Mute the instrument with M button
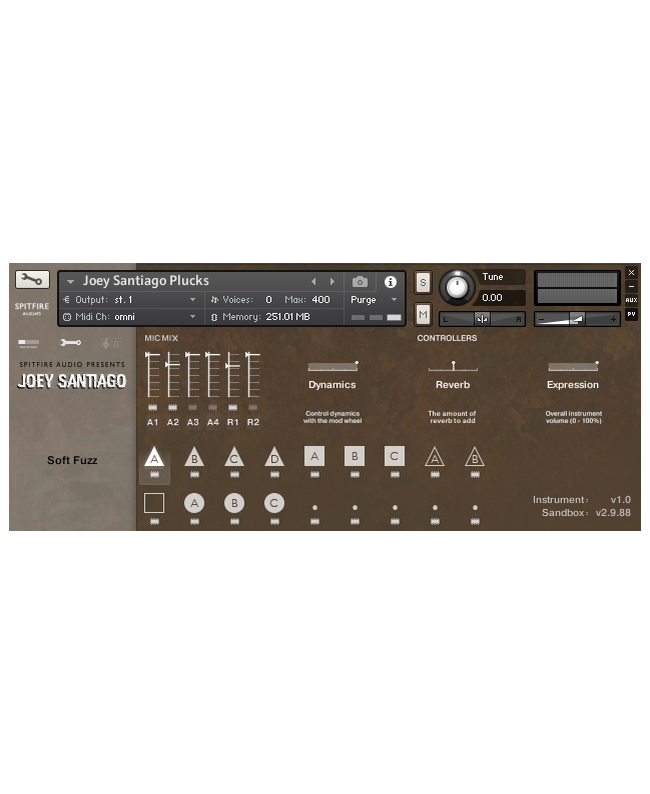This screenshot has height=794, width=650. pyautogui.click(x=423, y=314)
